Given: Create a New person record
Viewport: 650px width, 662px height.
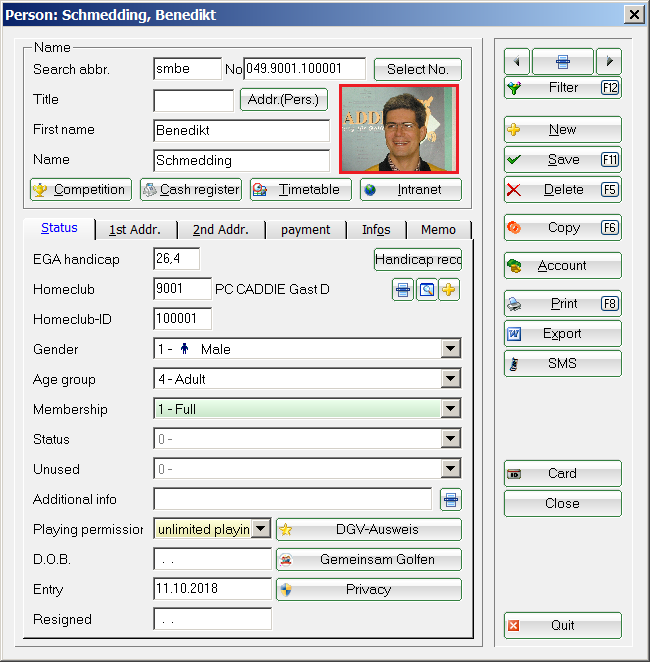Looking at the screenshot, I should coord(563,130).
